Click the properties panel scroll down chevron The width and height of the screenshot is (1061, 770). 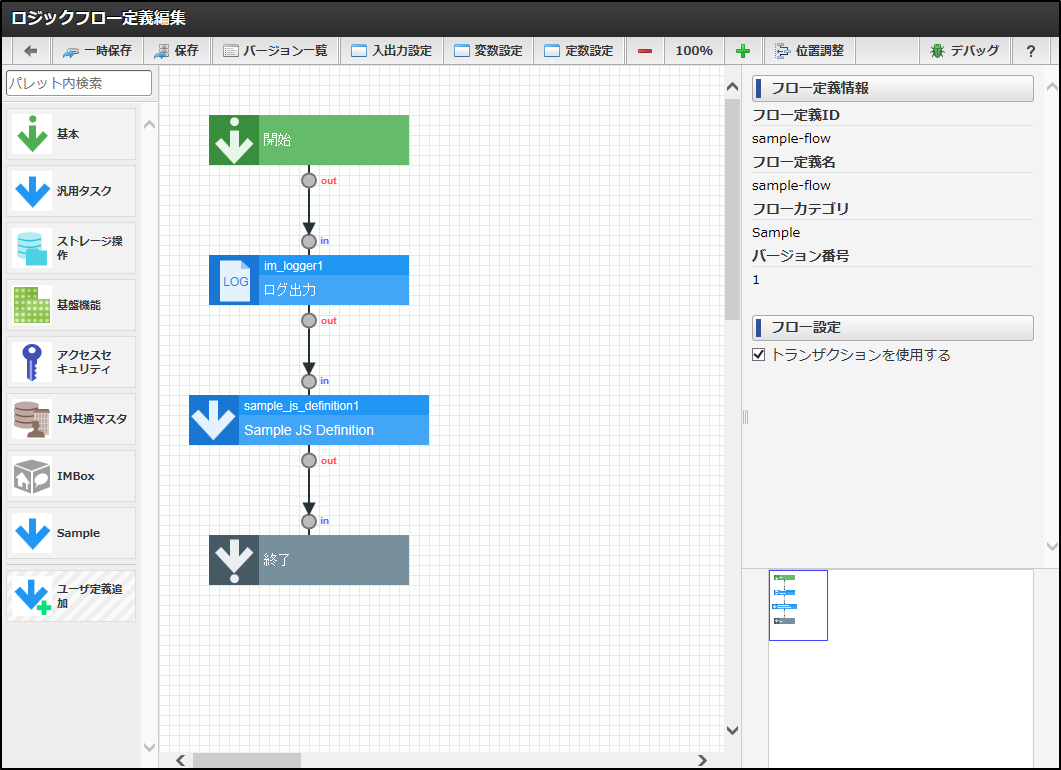coord(1052,546)
